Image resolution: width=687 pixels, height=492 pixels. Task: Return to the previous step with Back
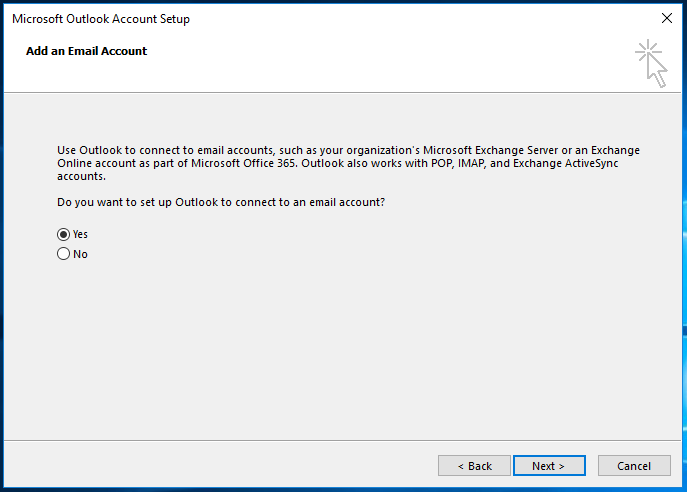click(474, 465)
